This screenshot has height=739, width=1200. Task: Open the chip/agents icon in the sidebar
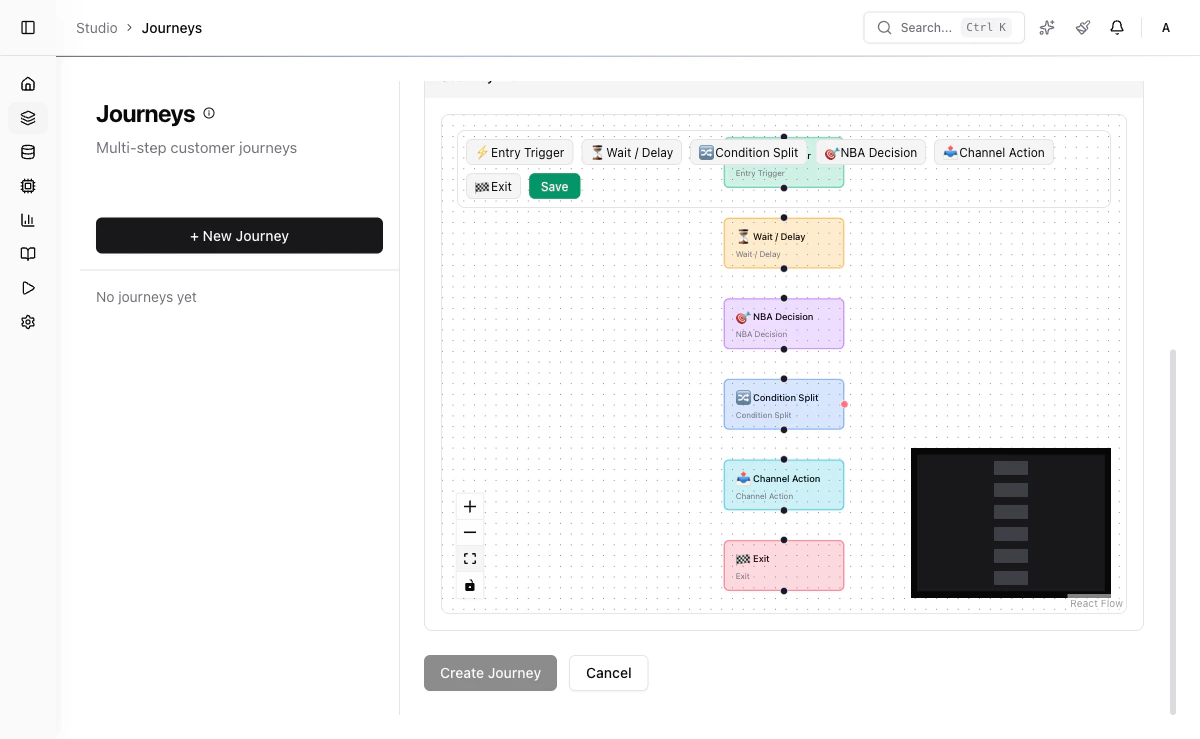(28, 186)
